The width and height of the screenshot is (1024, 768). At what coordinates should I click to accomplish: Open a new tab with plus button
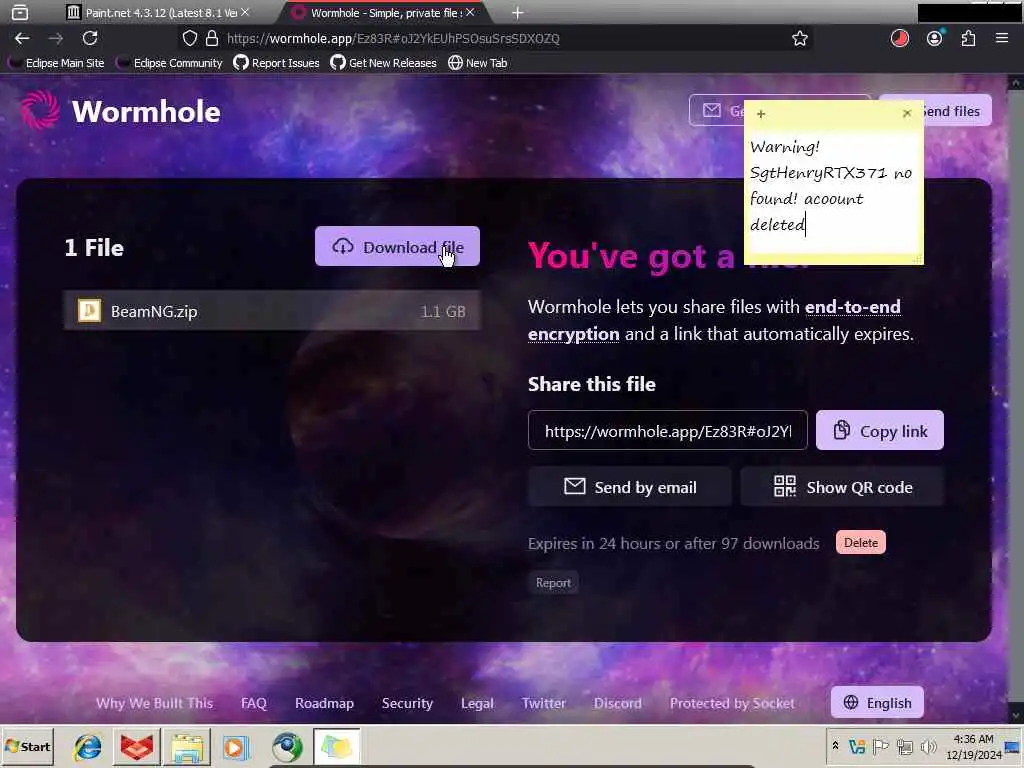[x=517, y=12]
